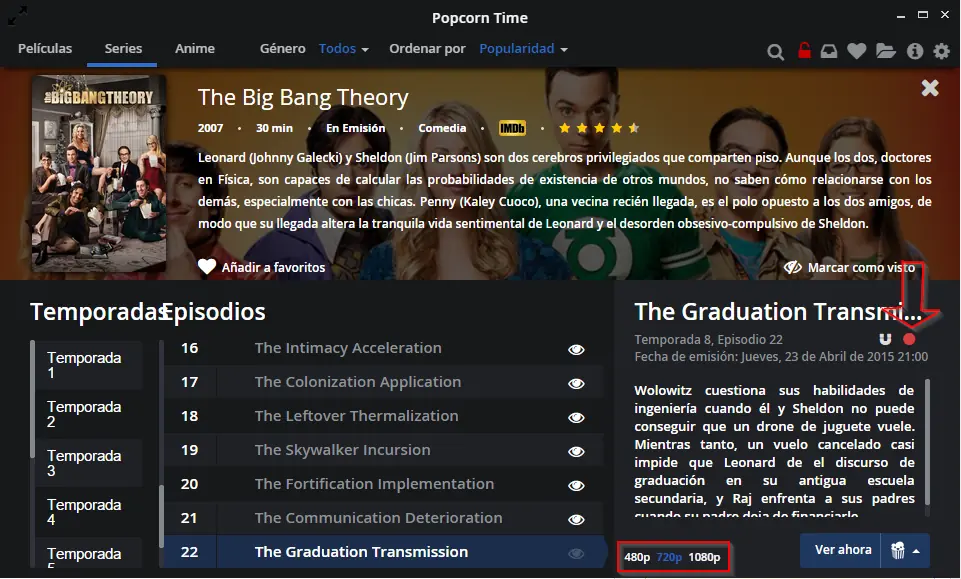Open the torrent collection folder icon
This screenshot has height=579, width=961.
pos(886,51)
